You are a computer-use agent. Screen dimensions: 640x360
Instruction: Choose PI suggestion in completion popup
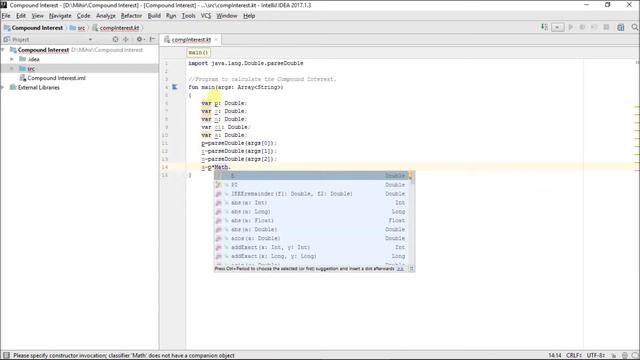(311, 185)
